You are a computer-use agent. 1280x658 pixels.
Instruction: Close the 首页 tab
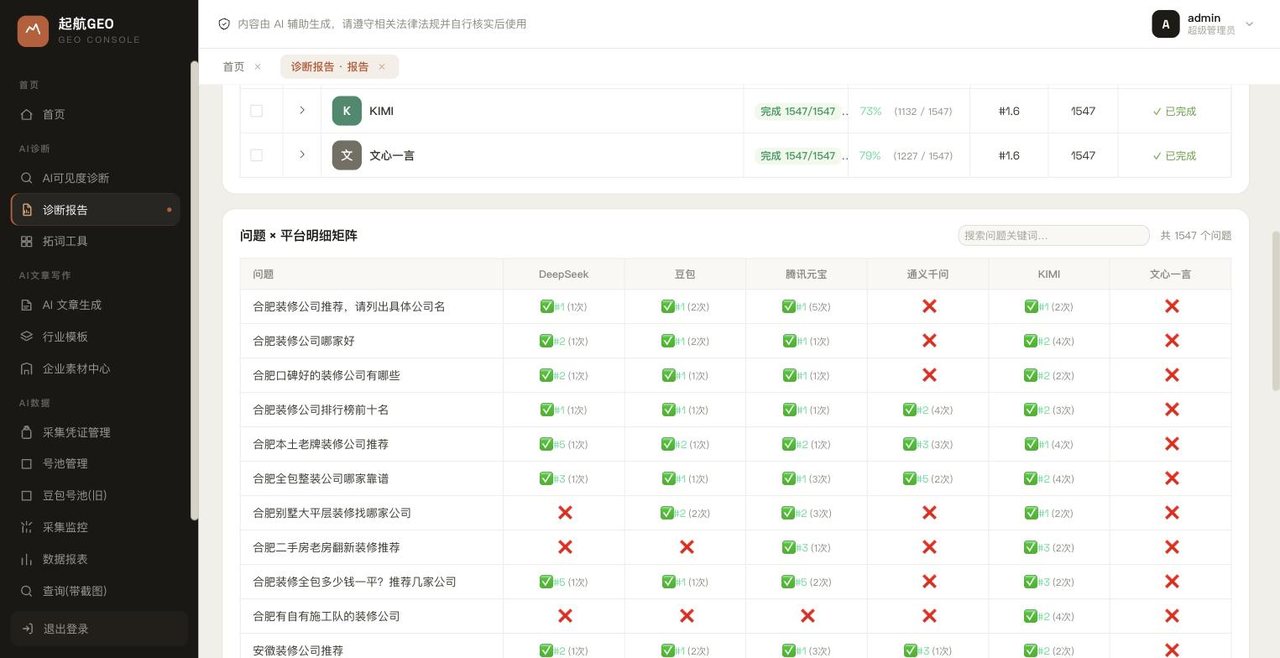258,67
